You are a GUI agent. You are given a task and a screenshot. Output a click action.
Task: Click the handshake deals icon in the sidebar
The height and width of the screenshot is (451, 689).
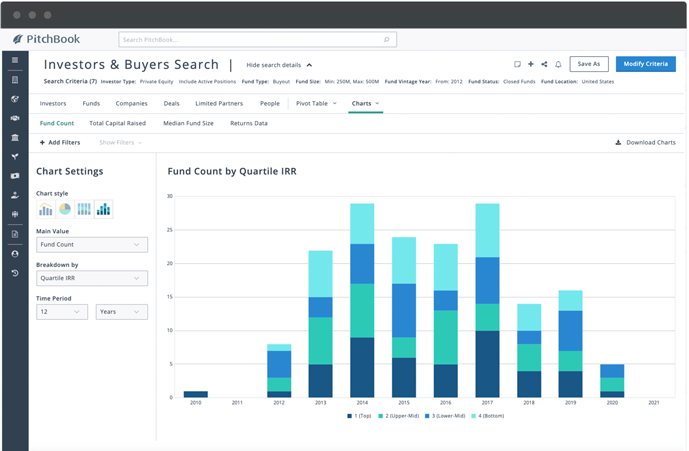pos(15,118)
